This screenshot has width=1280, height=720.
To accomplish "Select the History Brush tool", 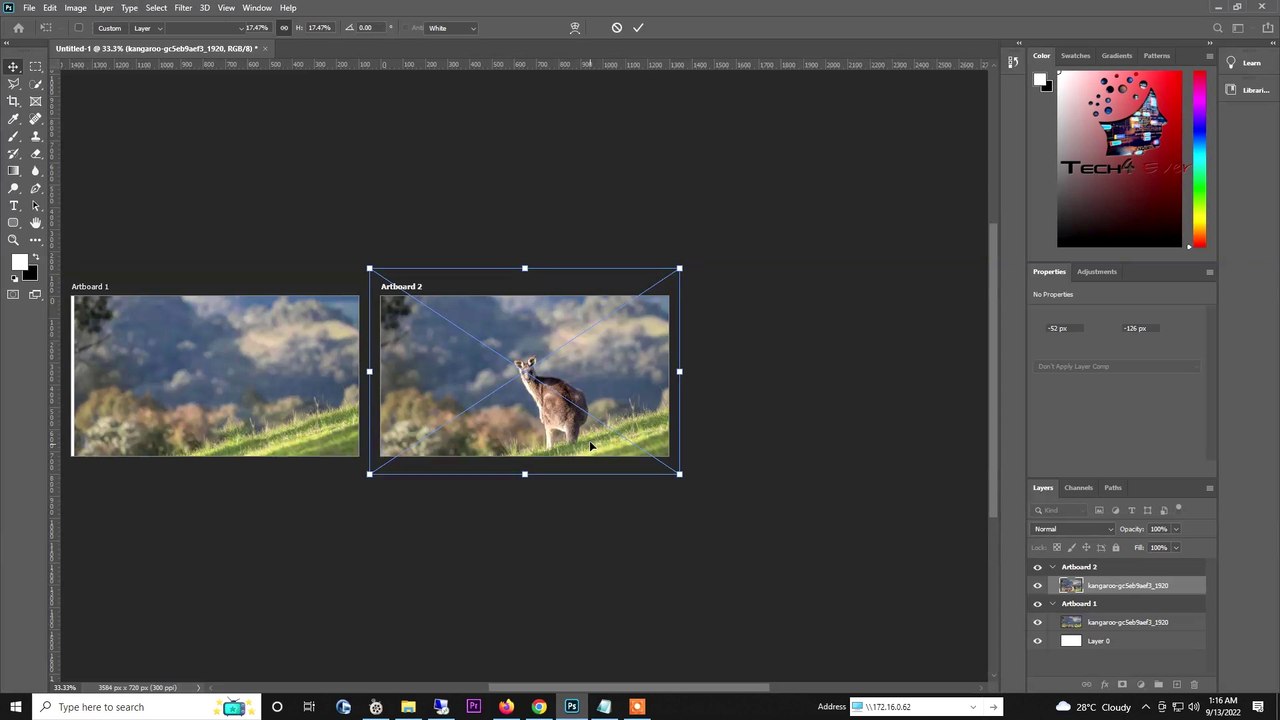I will pos(14,154).
